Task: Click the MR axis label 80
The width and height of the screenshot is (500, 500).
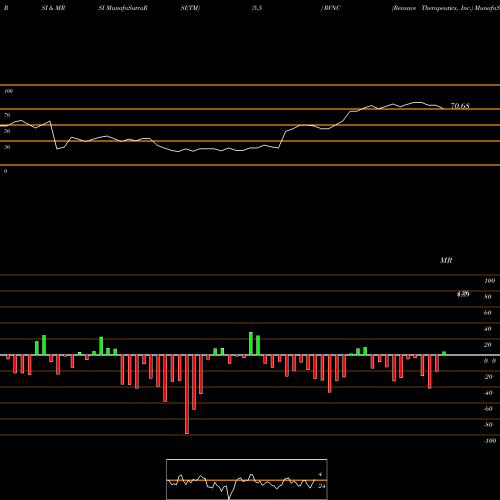Action: tap(488, 297)
